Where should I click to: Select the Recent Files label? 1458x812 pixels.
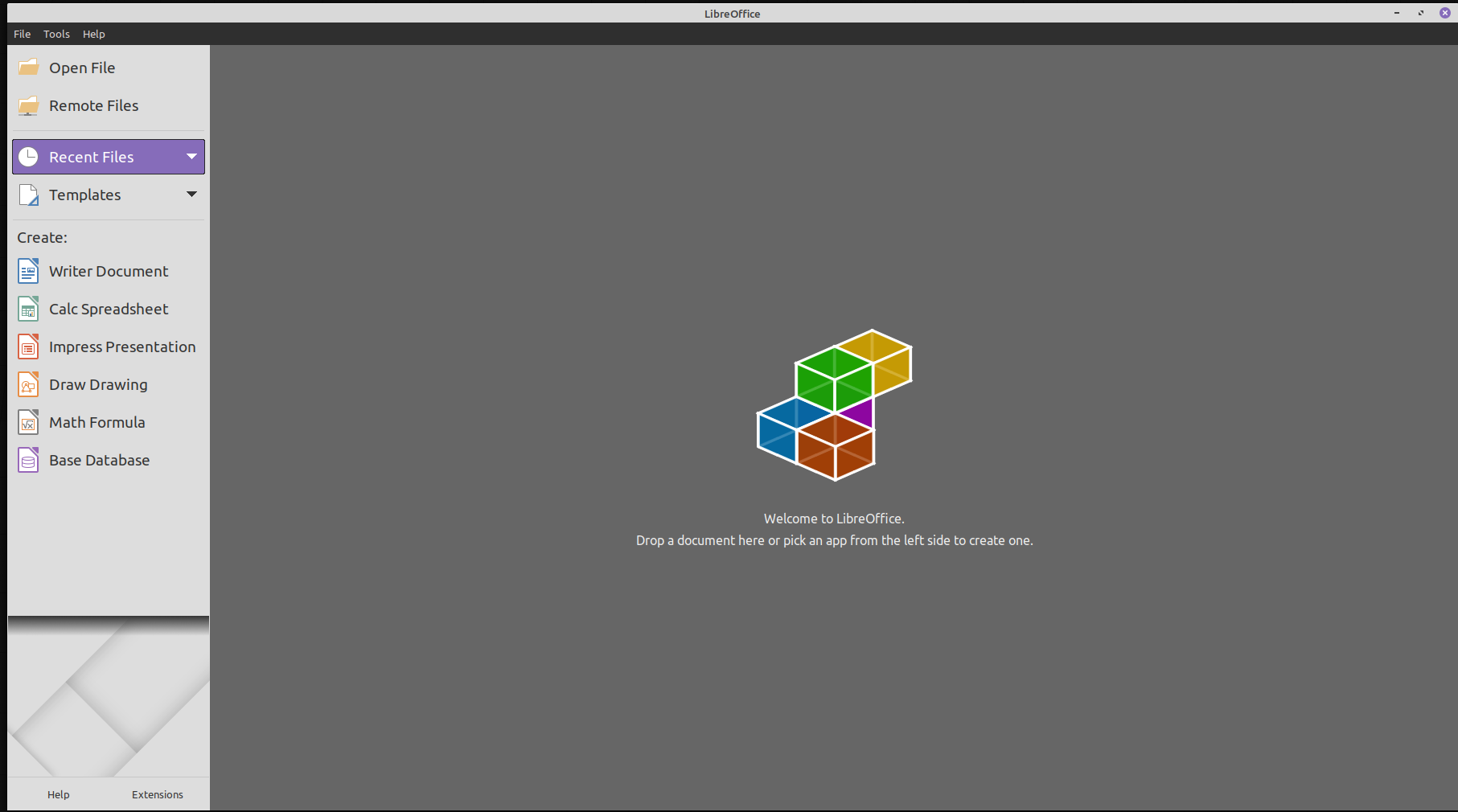pos(91,158)
